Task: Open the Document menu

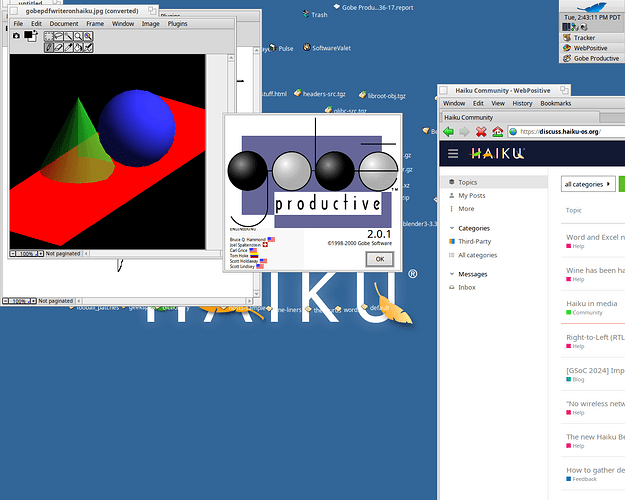Action: coord(64,24)
